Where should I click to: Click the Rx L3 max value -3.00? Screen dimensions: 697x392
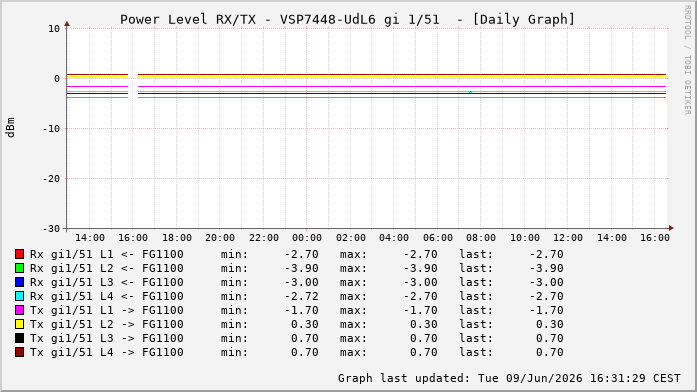pyautogui.click(x=421, y=282)
